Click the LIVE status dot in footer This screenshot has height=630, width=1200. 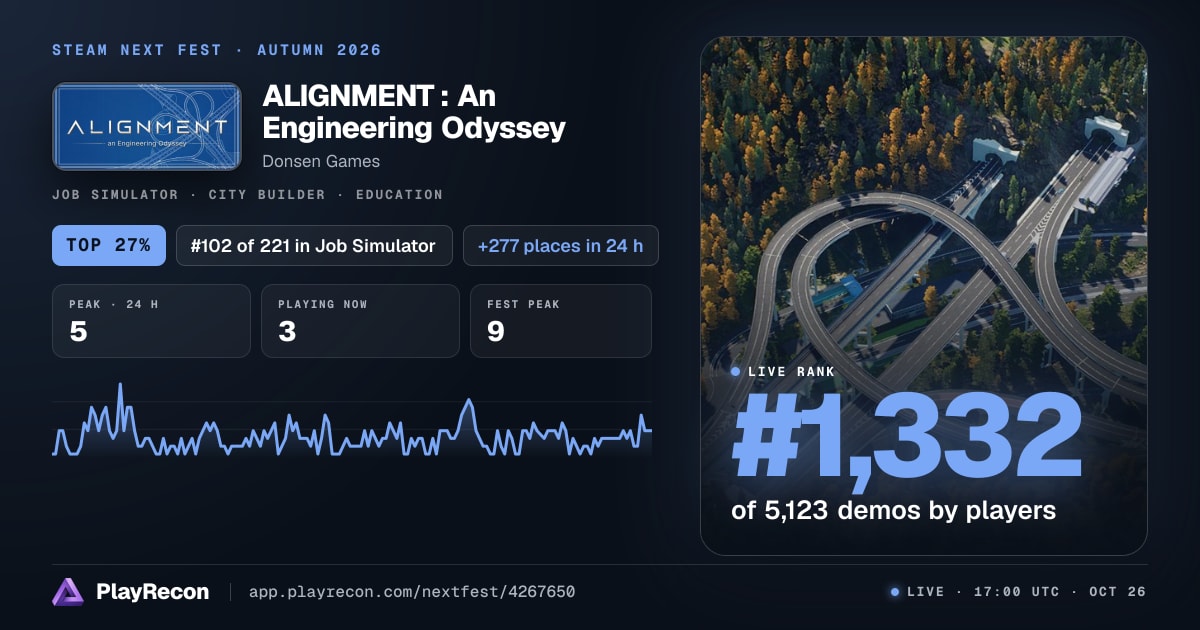click(895, 592)
